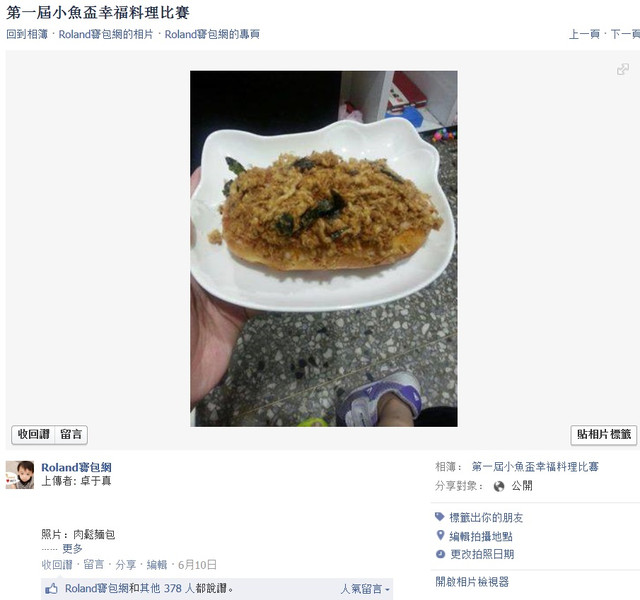
Task: Toggle 收回讚 button below photo
Action: 33,434
